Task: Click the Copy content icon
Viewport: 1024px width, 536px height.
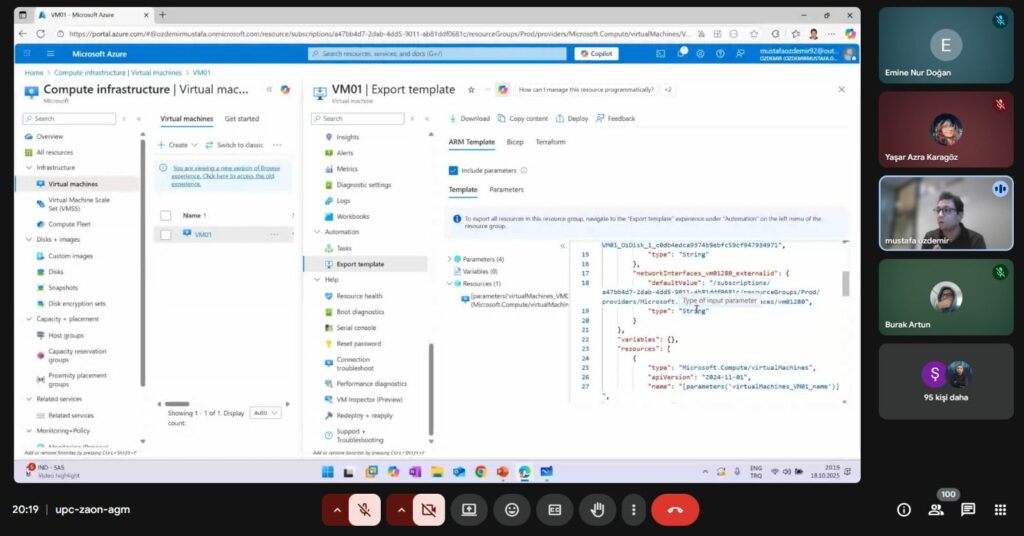Action: pos(502,118)
